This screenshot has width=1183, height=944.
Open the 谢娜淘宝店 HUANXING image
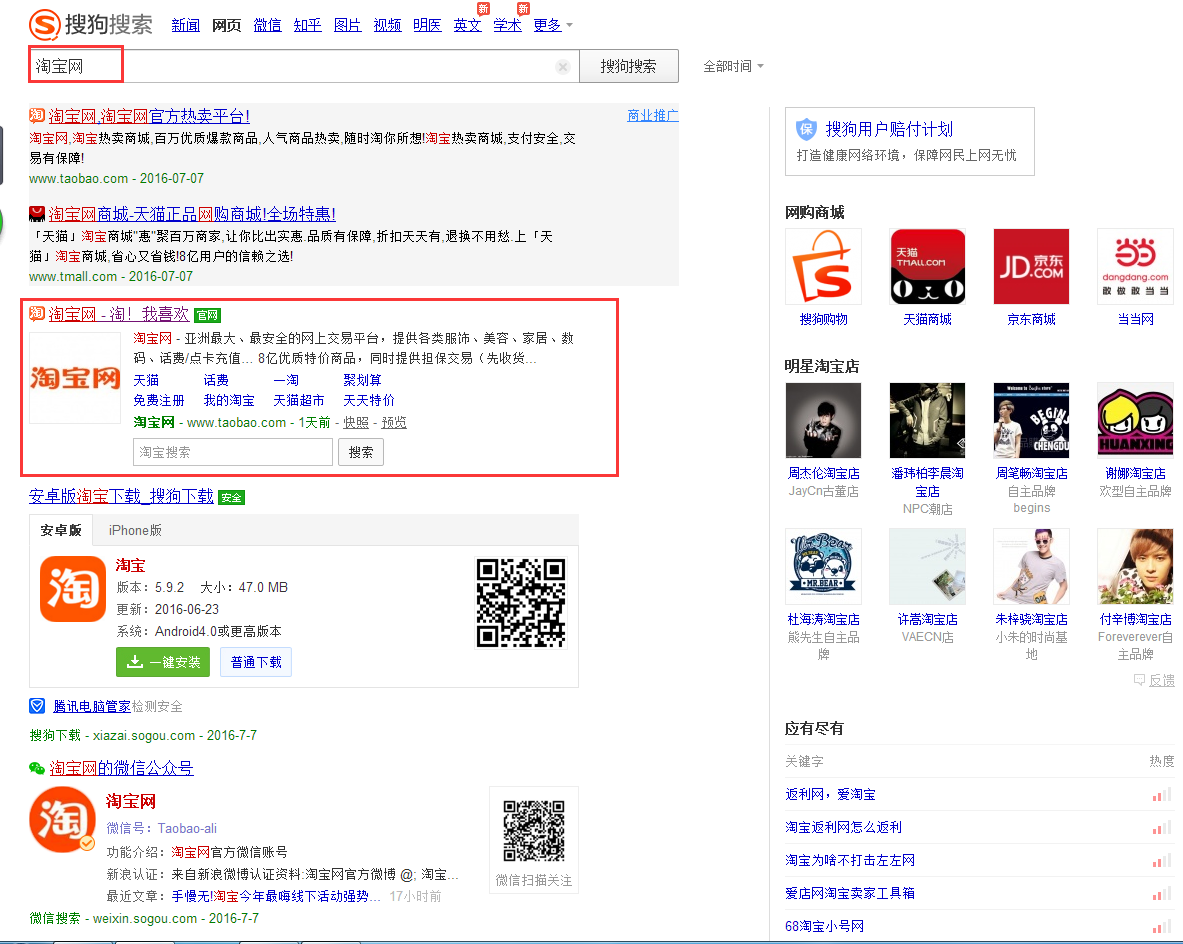[x=1135, y=420]
